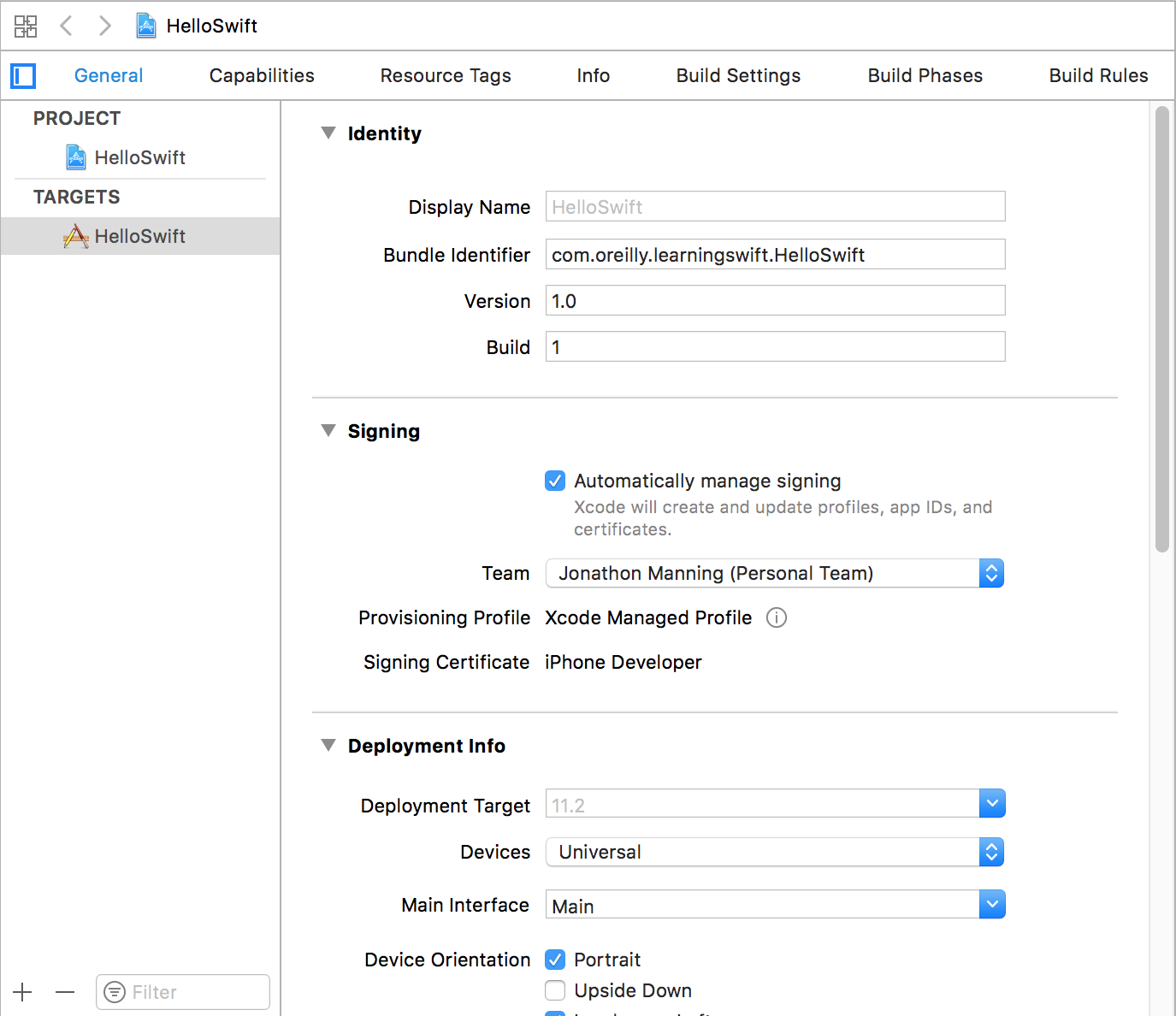1176x1016 pixels.
Task: Click the Deployment Target text field
Action: click(x=762, y=804)
